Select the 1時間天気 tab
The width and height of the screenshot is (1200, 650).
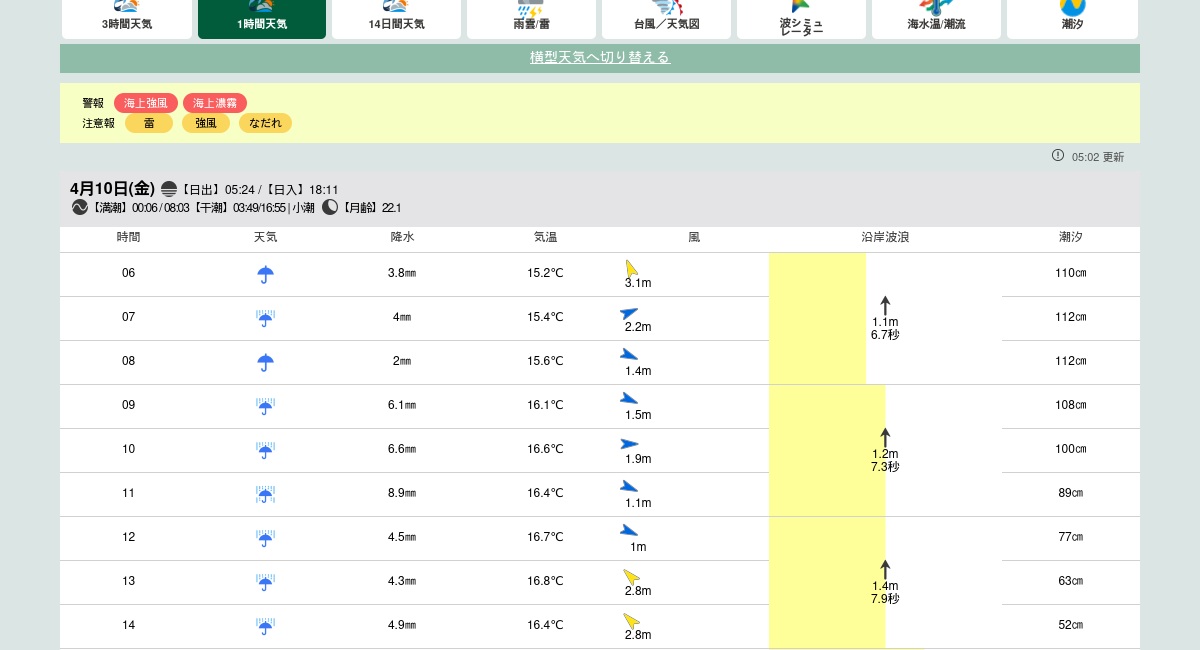click(x=262, y=19)
